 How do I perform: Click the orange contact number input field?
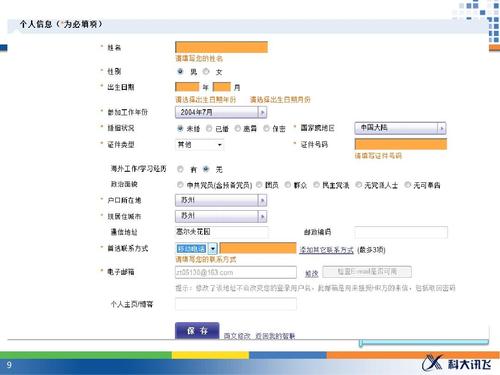point(258,248)
